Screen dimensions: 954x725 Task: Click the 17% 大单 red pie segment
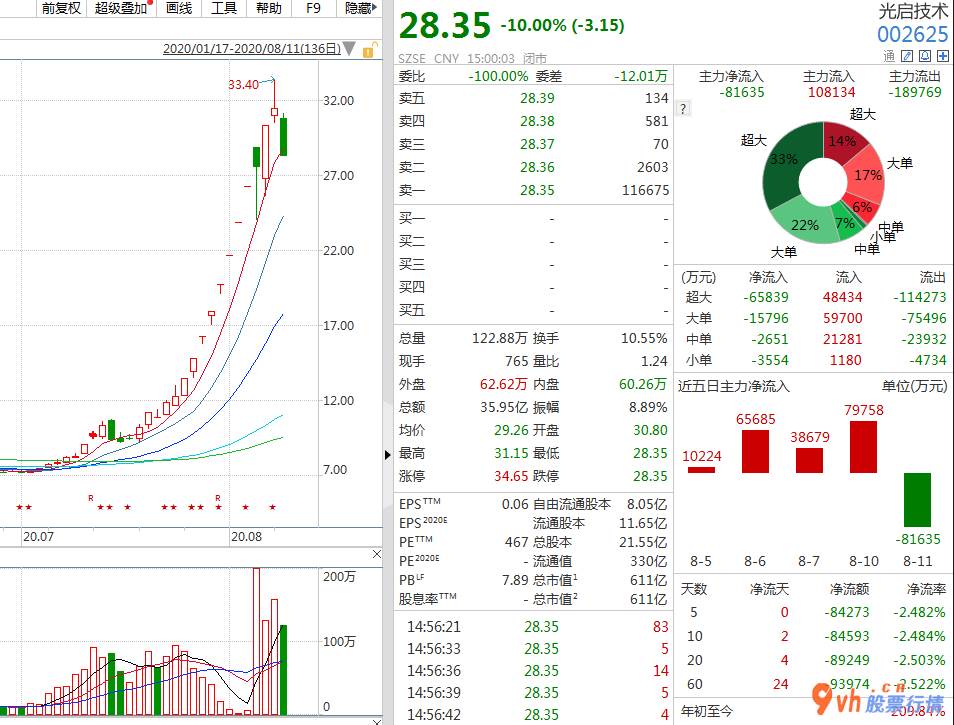[868, 176]
